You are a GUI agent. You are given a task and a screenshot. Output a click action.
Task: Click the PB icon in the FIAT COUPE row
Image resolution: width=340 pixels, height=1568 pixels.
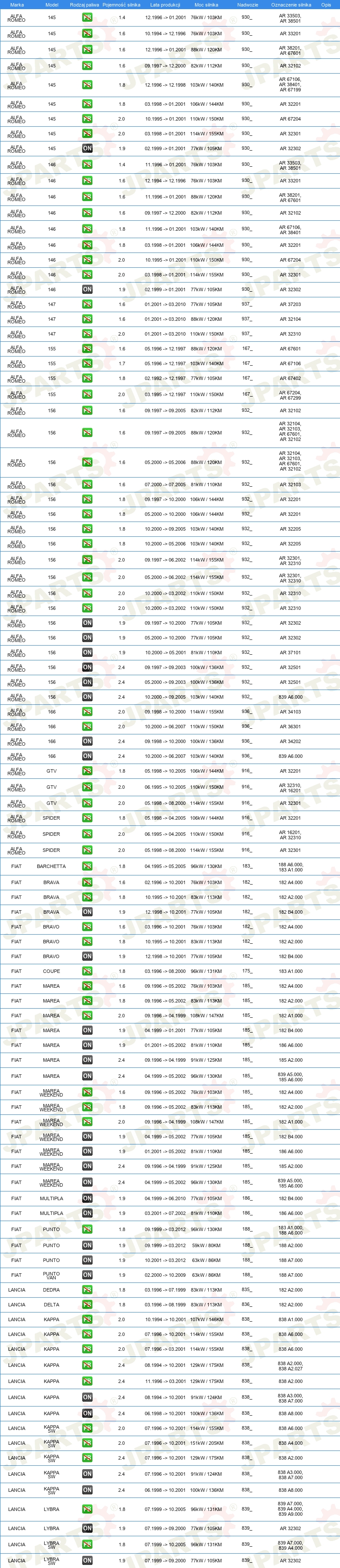[x=87, y=972]
